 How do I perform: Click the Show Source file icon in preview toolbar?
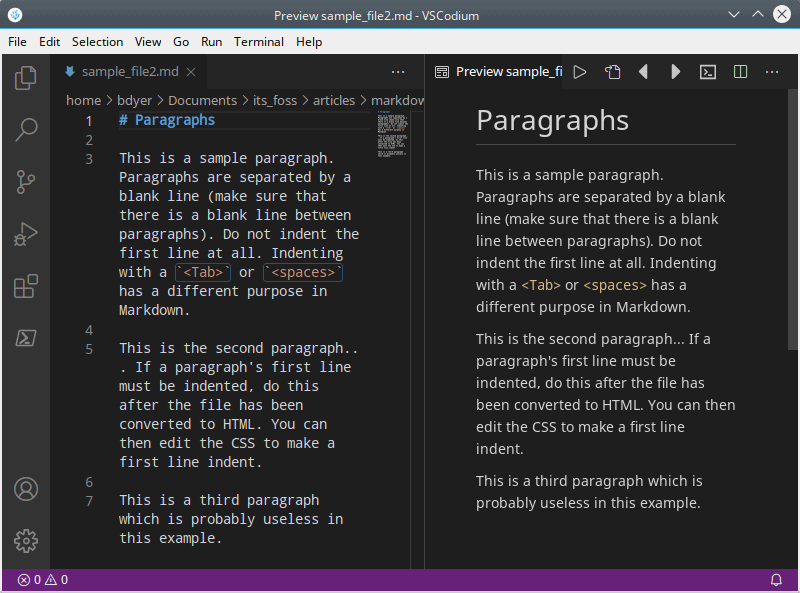click(612, 72)
